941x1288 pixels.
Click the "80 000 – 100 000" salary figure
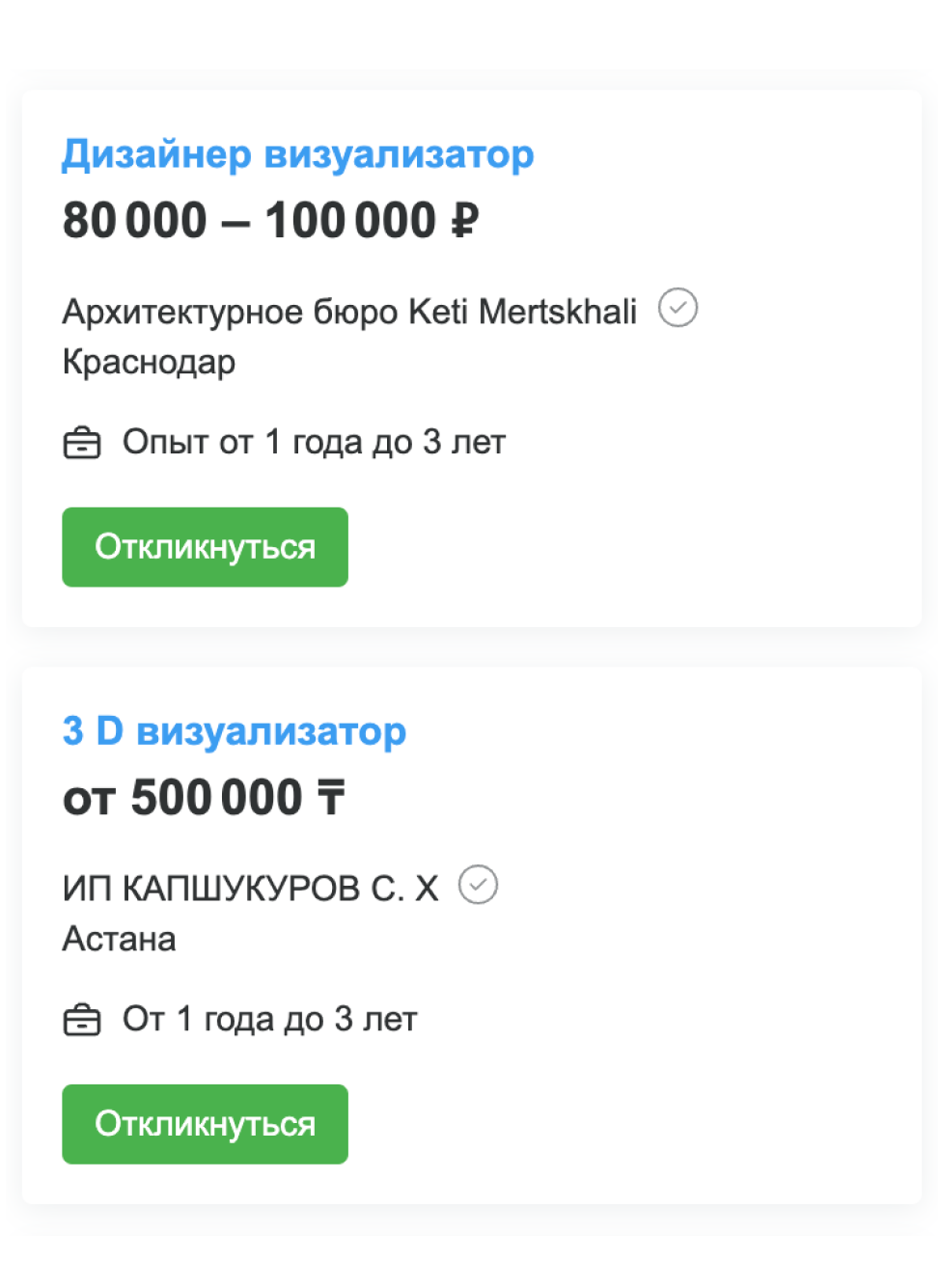[x=249, y=221]
